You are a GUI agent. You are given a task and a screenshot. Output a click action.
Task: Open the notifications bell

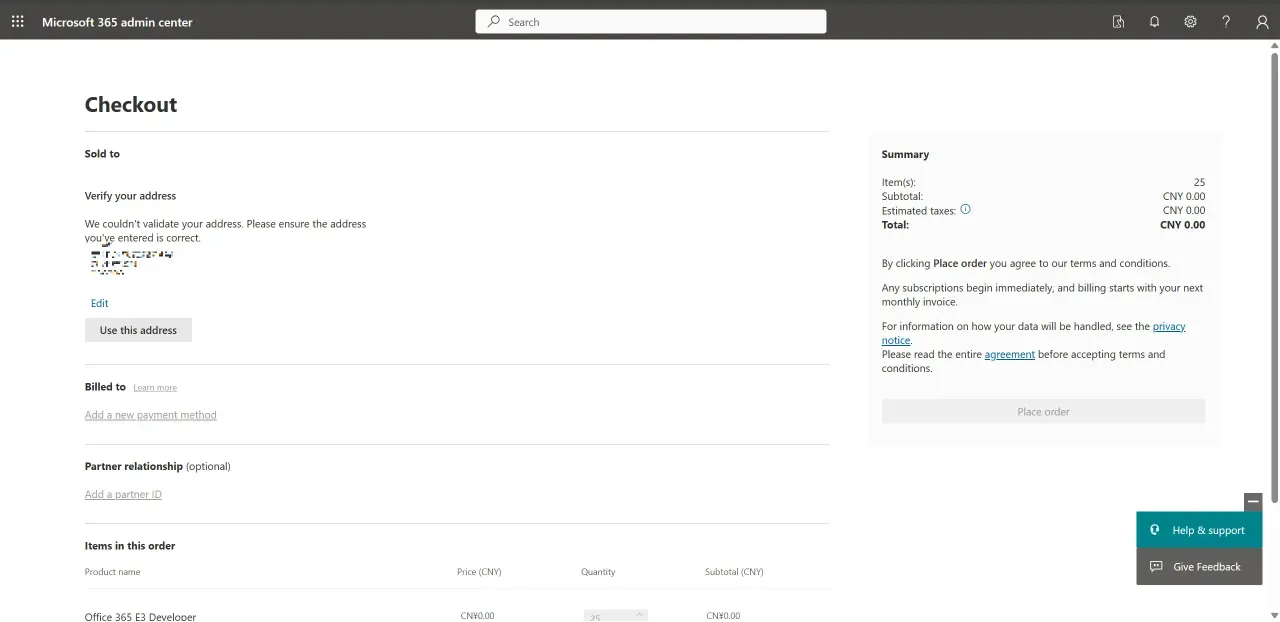coord(1154,22)
